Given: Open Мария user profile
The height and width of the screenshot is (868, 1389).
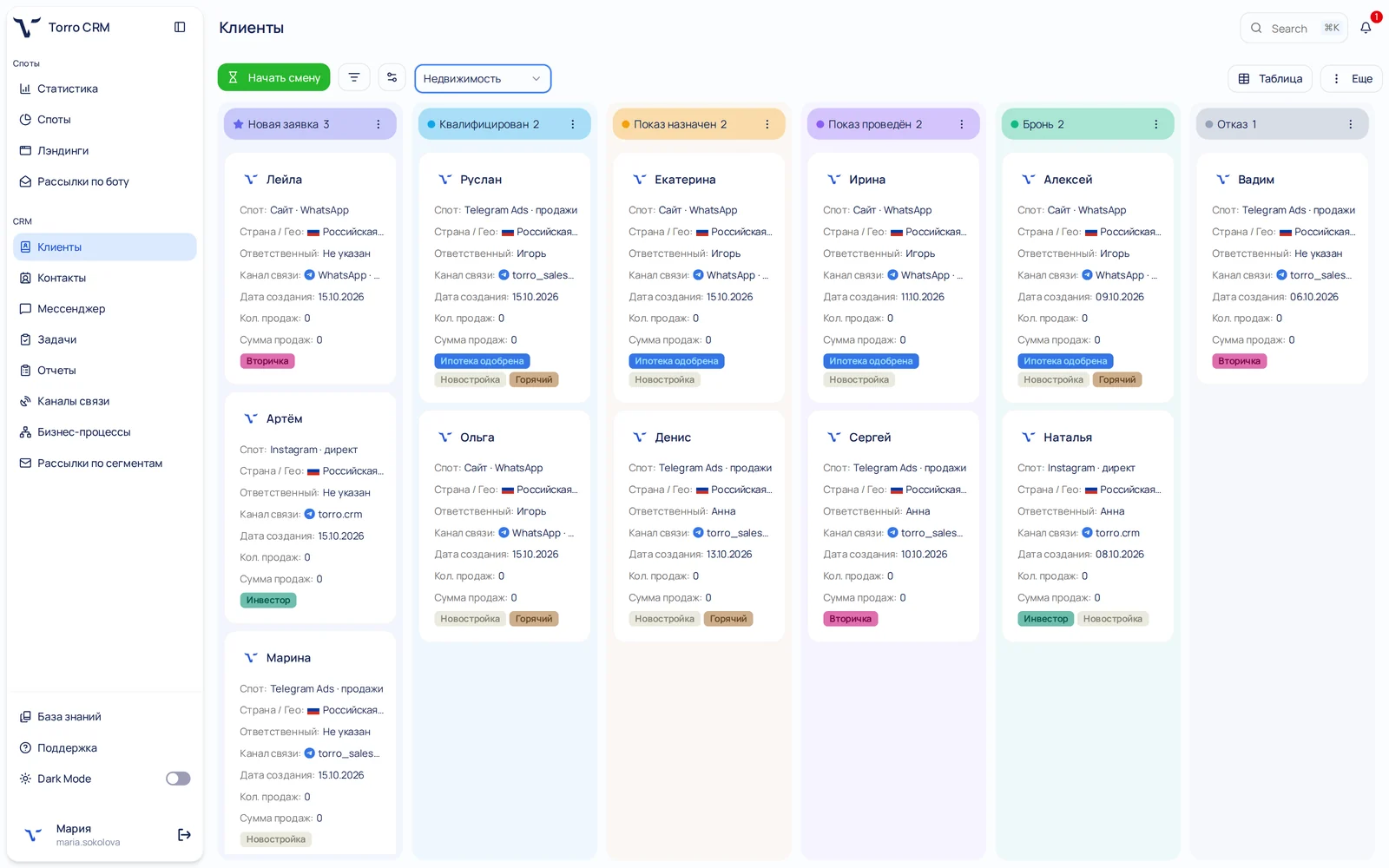Looking at the screenshot, I should [x=87, y=835].
